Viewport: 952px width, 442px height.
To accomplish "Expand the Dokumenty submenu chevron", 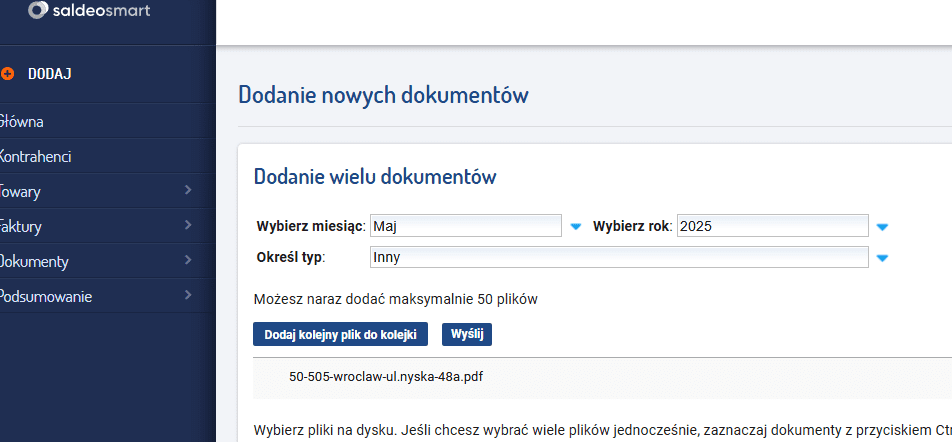I will pyautogui.click(x=188, y=261).
